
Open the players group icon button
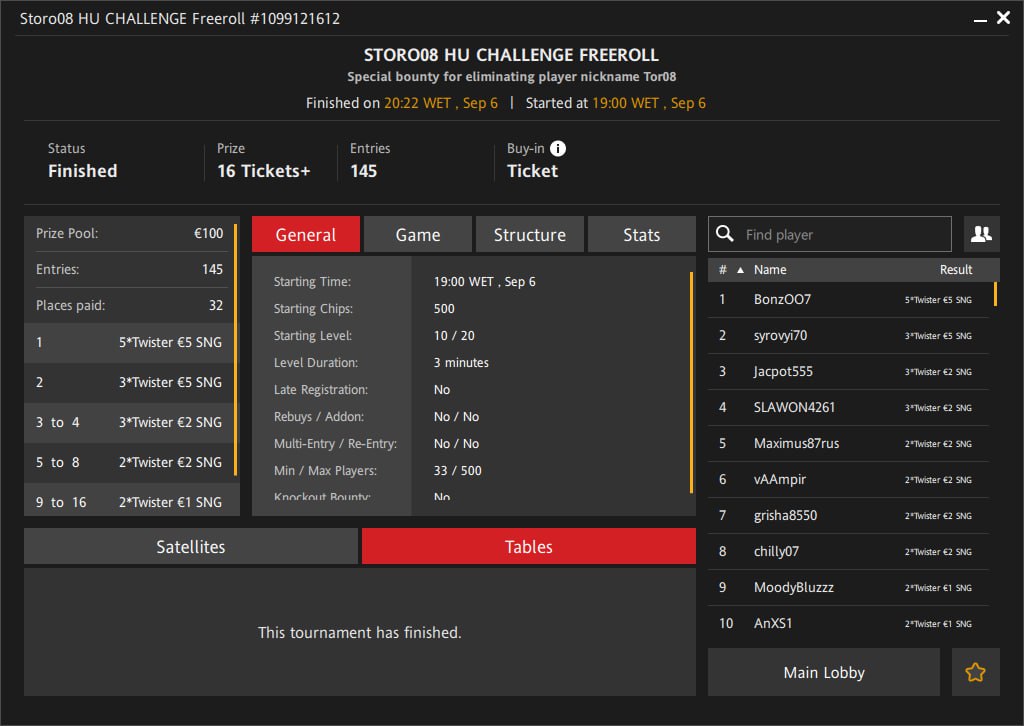click(x=981, y=234)
